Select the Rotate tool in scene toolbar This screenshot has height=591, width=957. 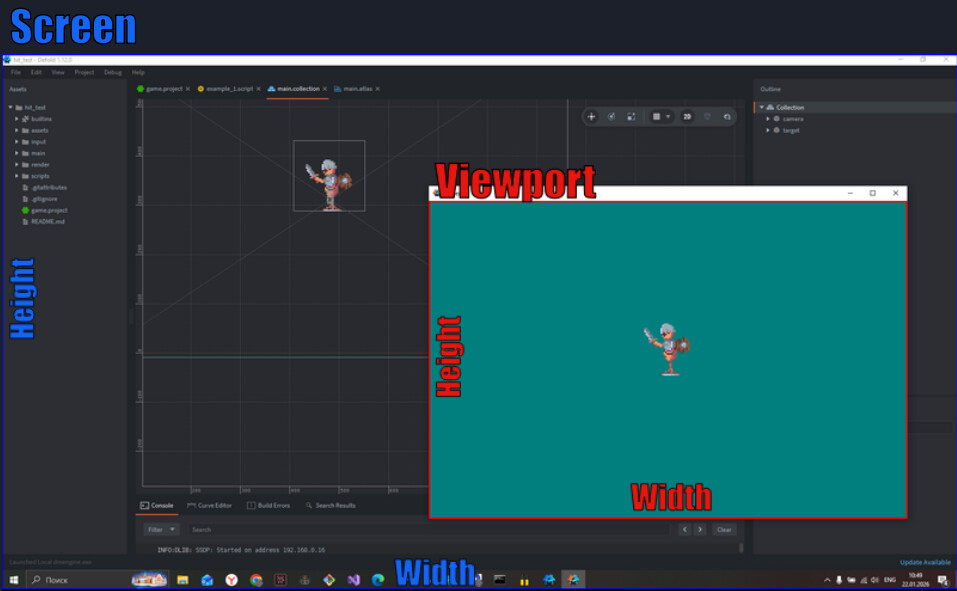[x=611, y=117]
